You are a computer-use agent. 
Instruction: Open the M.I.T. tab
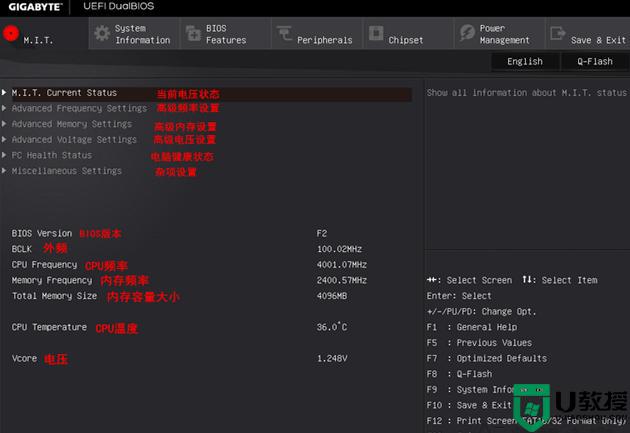click(44, 34)
